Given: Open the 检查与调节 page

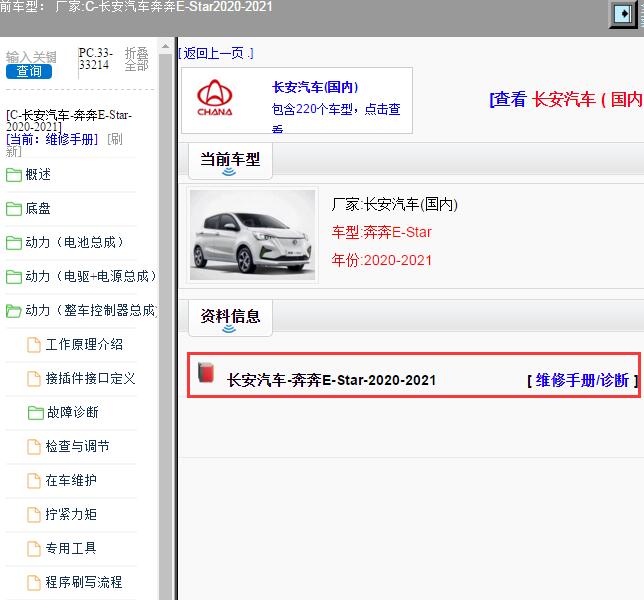Looking at the screenshot, I should point(77,446).
